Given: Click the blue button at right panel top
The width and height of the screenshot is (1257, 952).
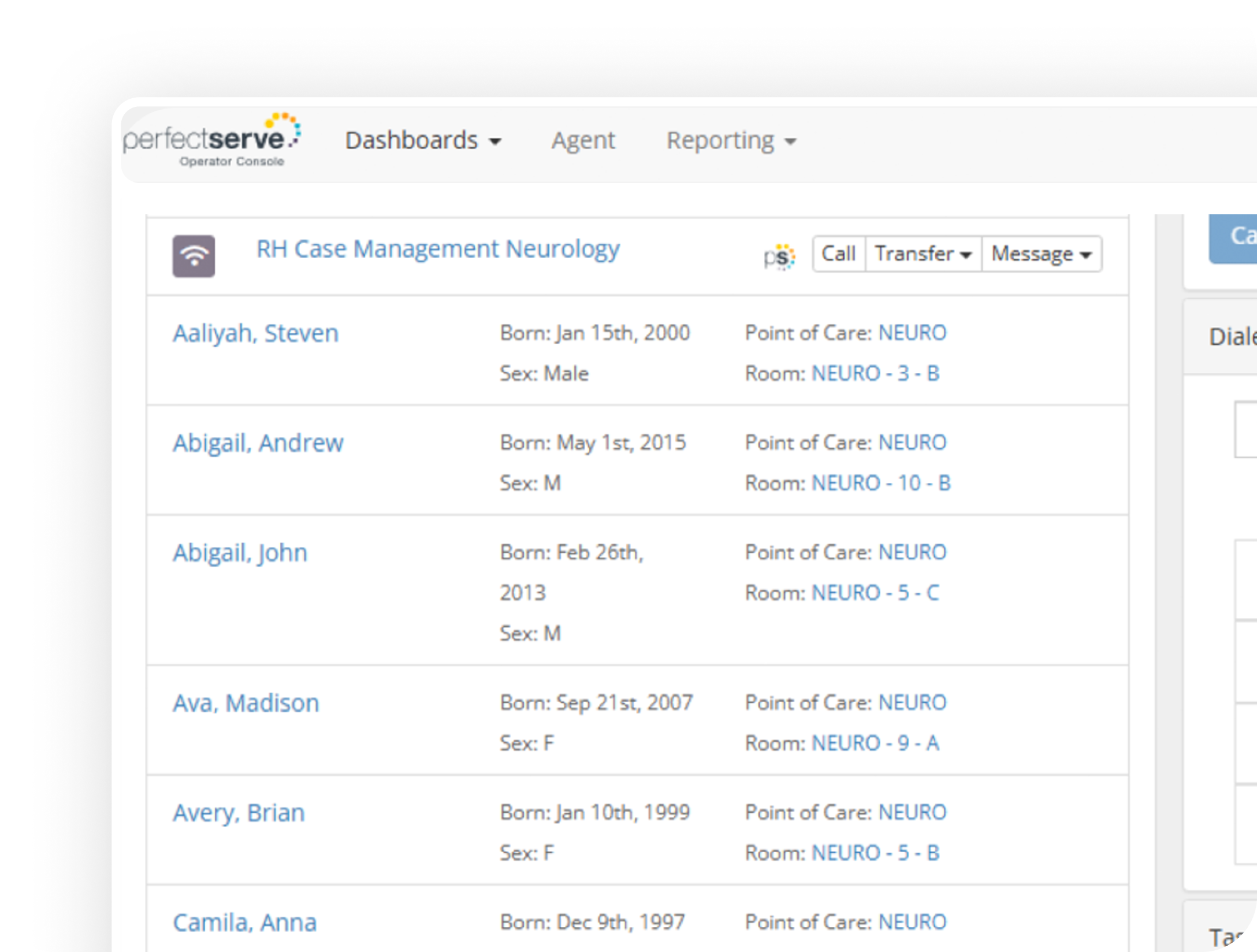Looking at the screenshot, I should [1233, 239].
